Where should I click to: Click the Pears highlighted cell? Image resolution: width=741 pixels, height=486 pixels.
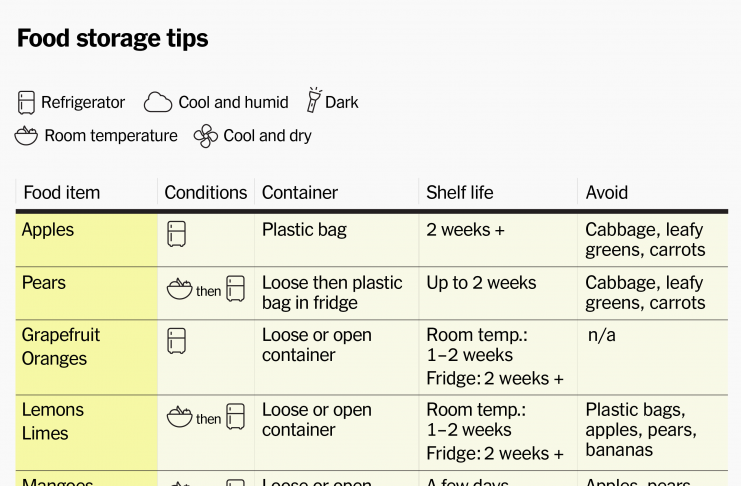coord(86,293)
